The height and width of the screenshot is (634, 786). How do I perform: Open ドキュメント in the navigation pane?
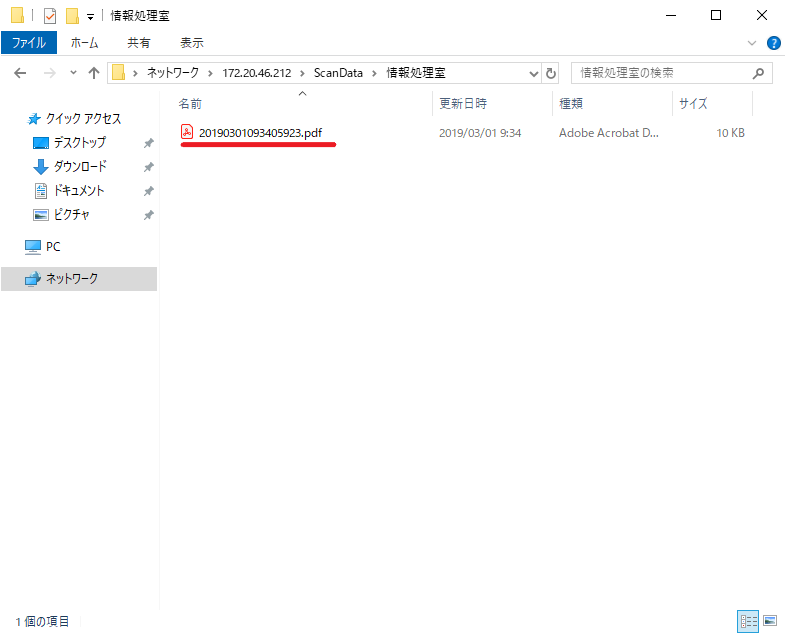tap(69, 190)
